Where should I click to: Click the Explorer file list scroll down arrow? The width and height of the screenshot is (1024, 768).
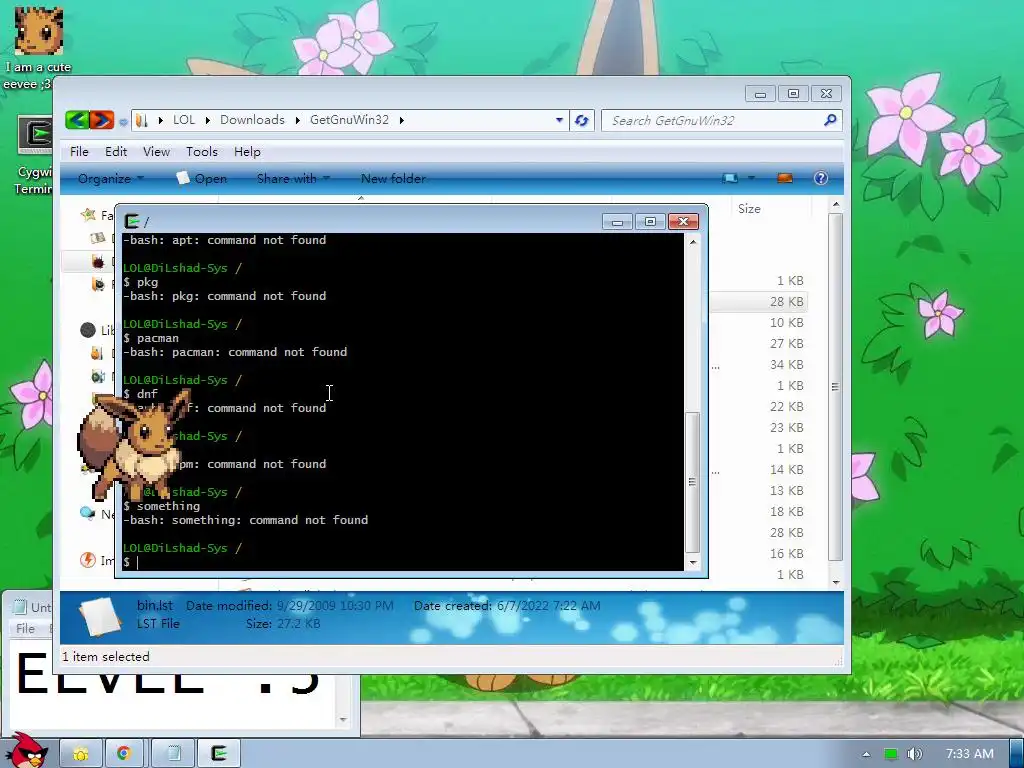(x=835, y=582)
